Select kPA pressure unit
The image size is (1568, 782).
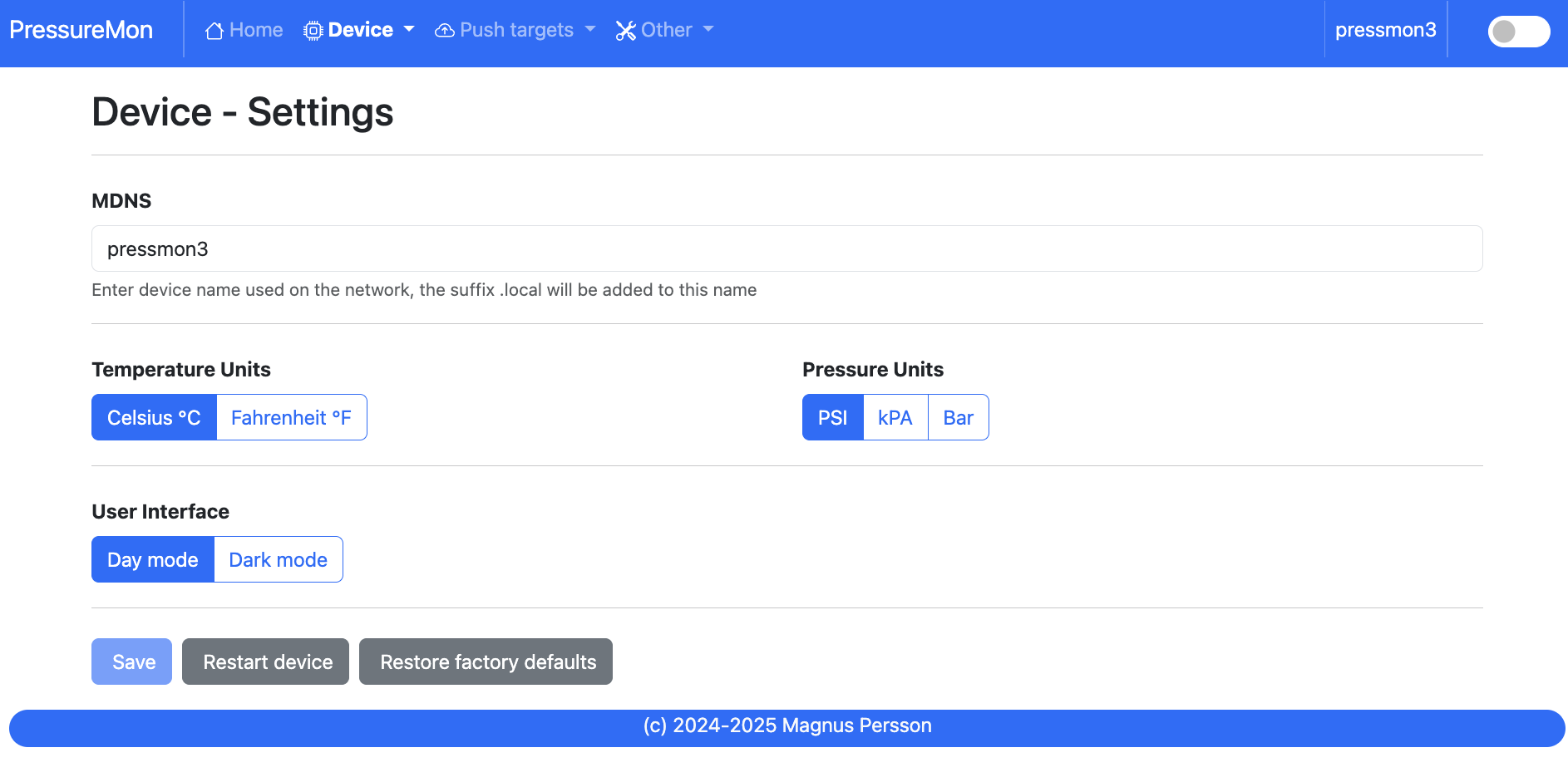pos(895,417)
